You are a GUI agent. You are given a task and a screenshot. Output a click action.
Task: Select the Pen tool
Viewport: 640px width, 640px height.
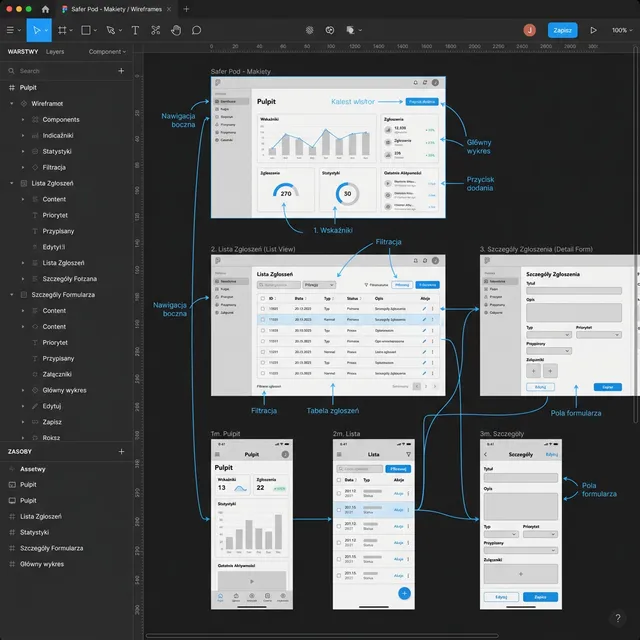point(110,30)
